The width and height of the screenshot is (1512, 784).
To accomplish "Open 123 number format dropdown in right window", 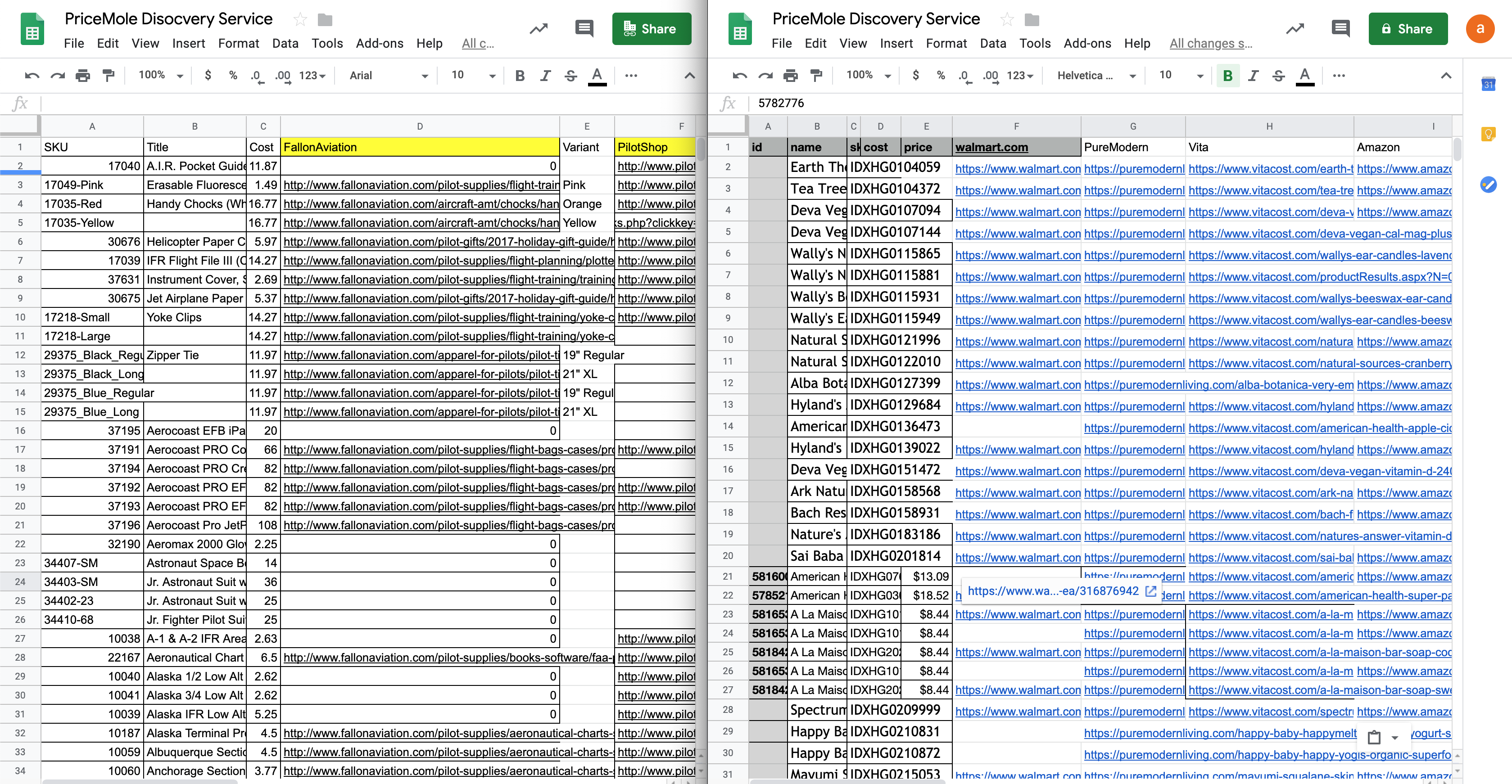I will click(1020, 75).
